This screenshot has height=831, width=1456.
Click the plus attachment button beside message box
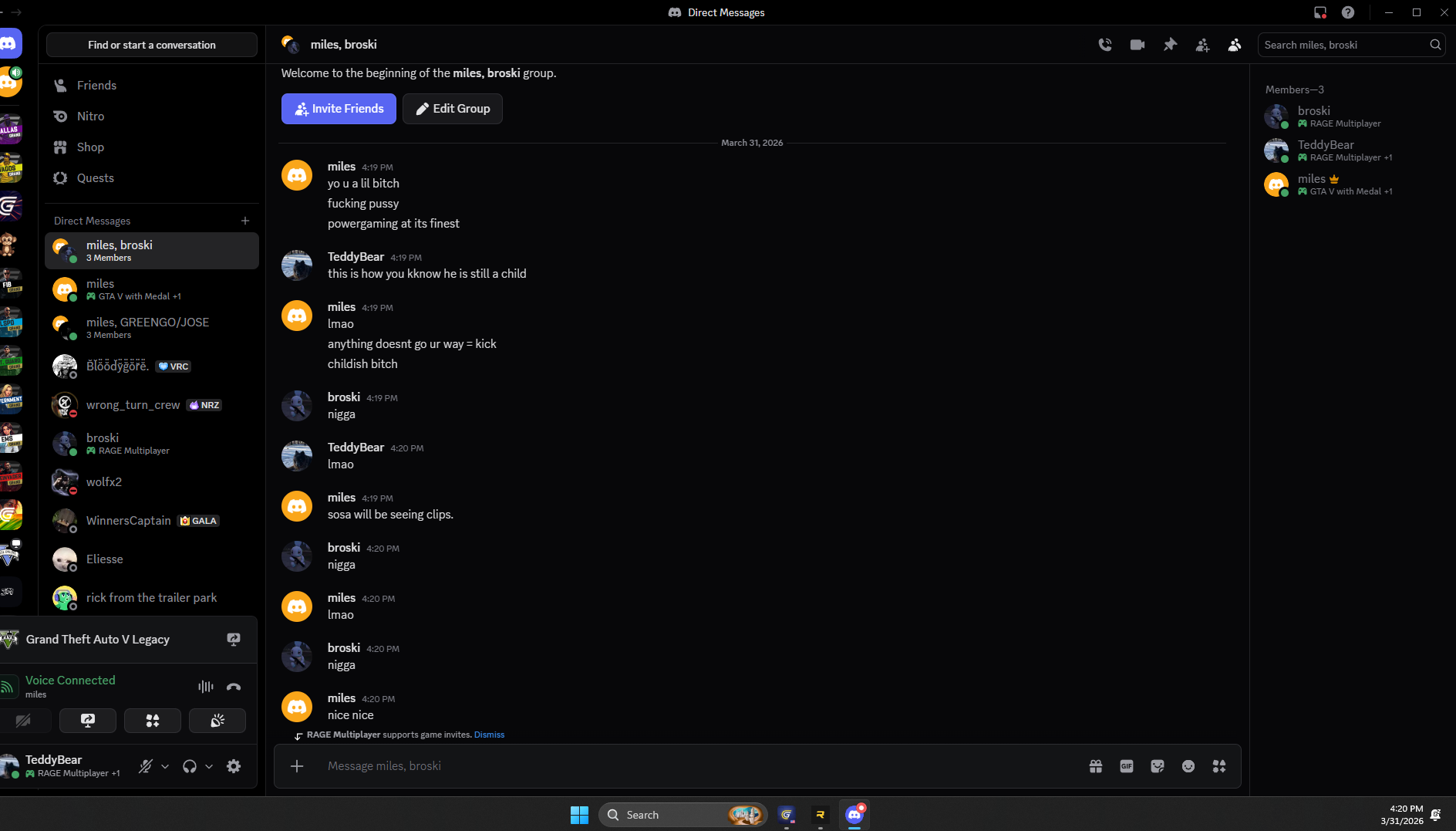pyautogui.click(x=297, y=766)
